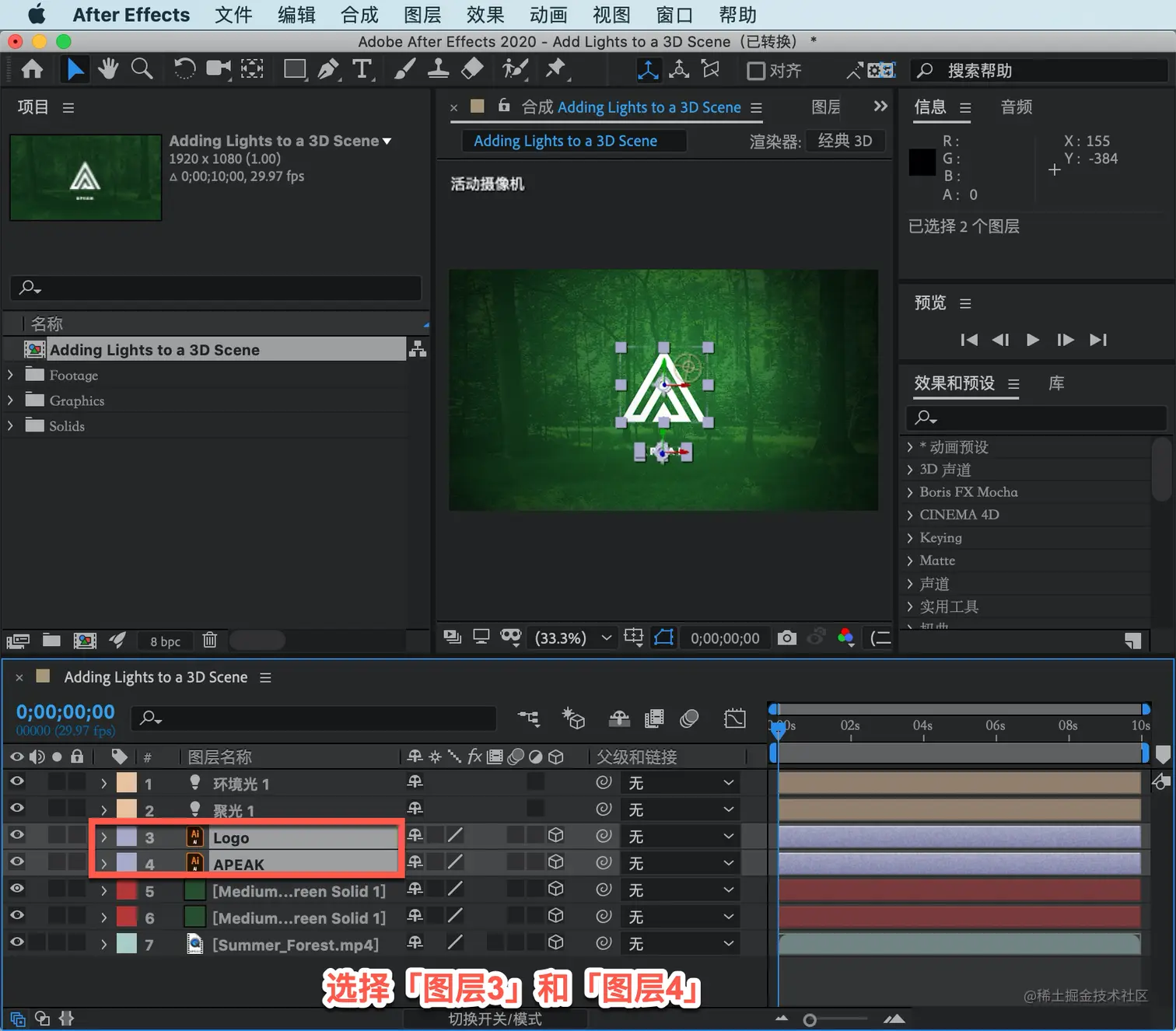Toggle visibility of the Logo layer

pyautogui.click(x=16, y=836)
